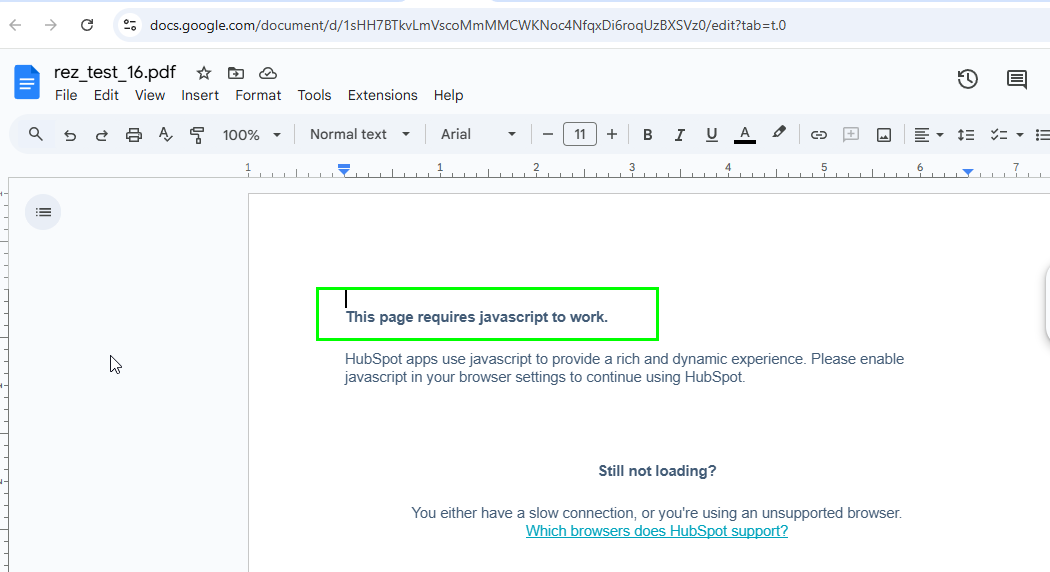1050x572 pixels.
Task: Open Google Docs home icon
Action: [27, 82]
